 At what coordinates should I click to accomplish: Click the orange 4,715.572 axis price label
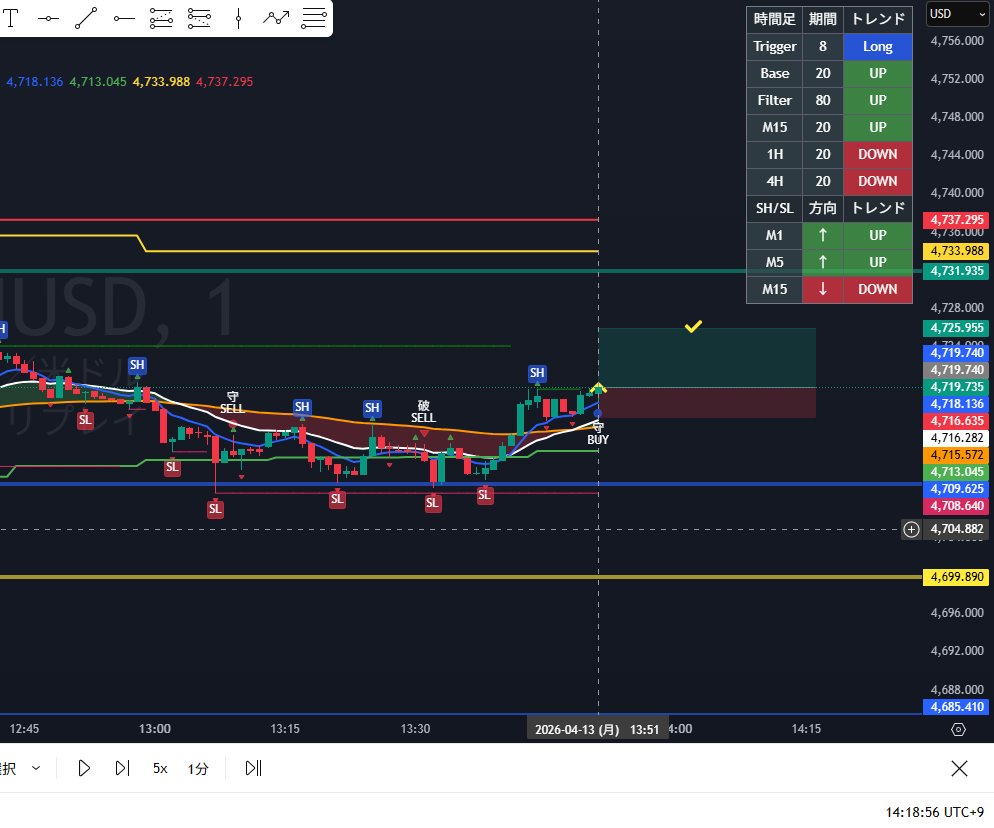[x=957, y=455]
